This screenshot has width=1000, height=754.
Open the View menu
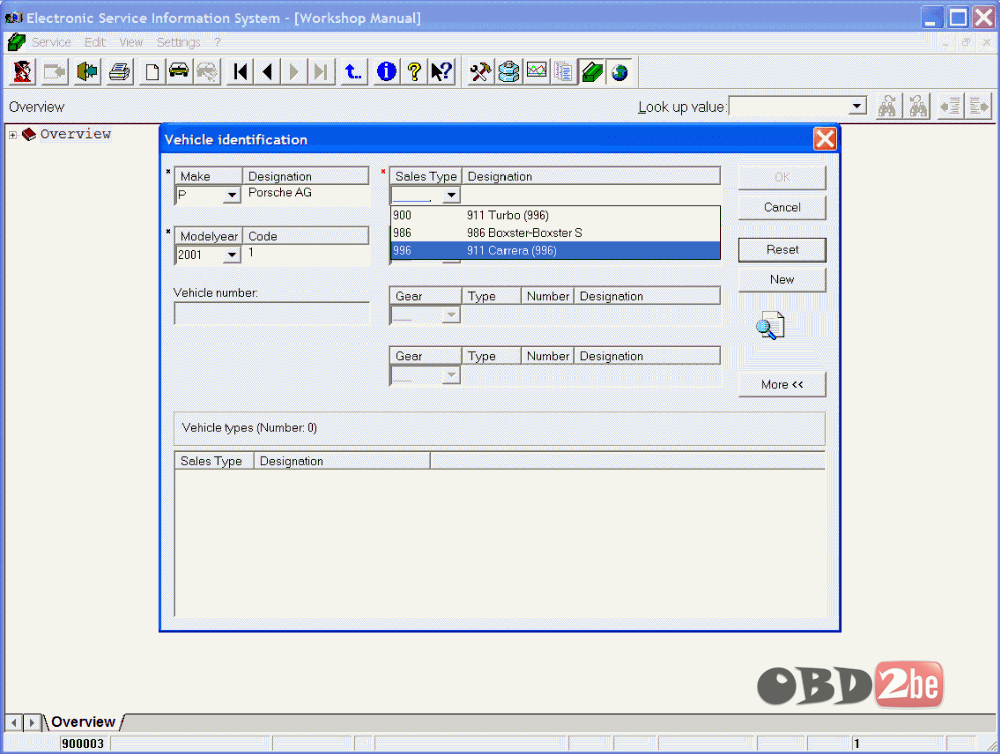pyautogui.click(x=131, y=42)
